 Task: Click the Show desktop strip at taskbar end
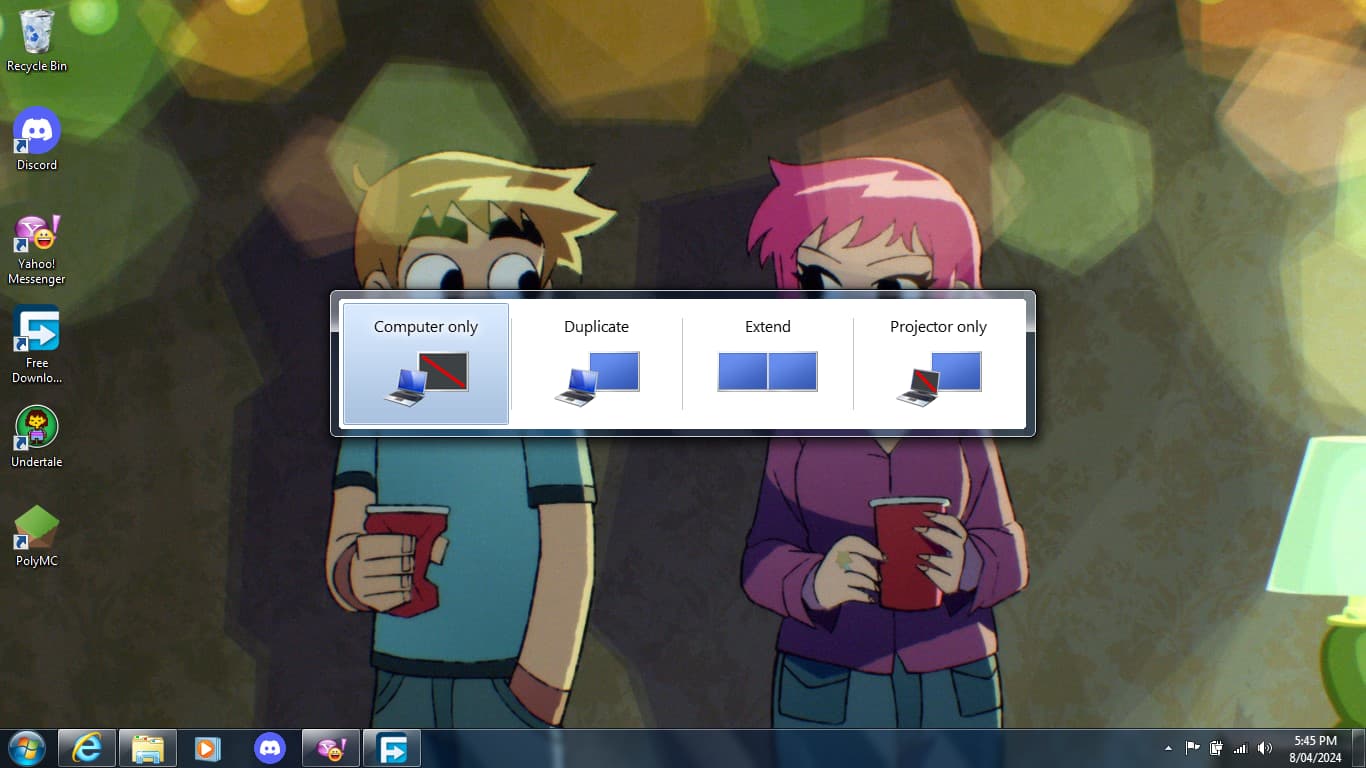pyautogui.click(x=1358, y=749)
